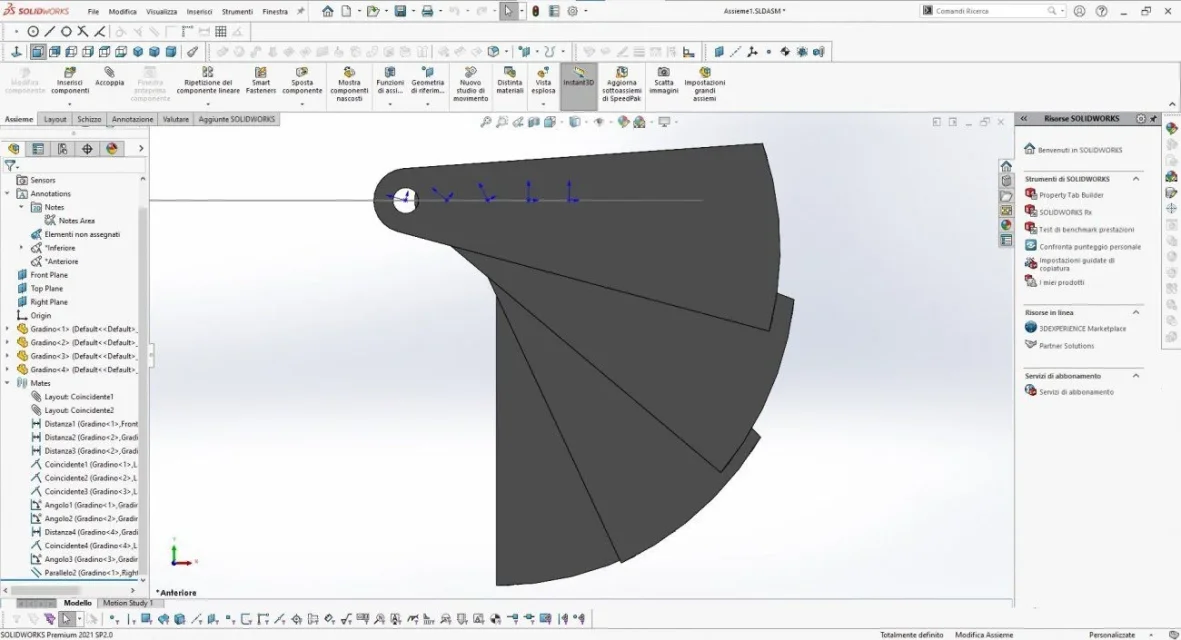Collapse Risorse in linea section

(1136, 312)
